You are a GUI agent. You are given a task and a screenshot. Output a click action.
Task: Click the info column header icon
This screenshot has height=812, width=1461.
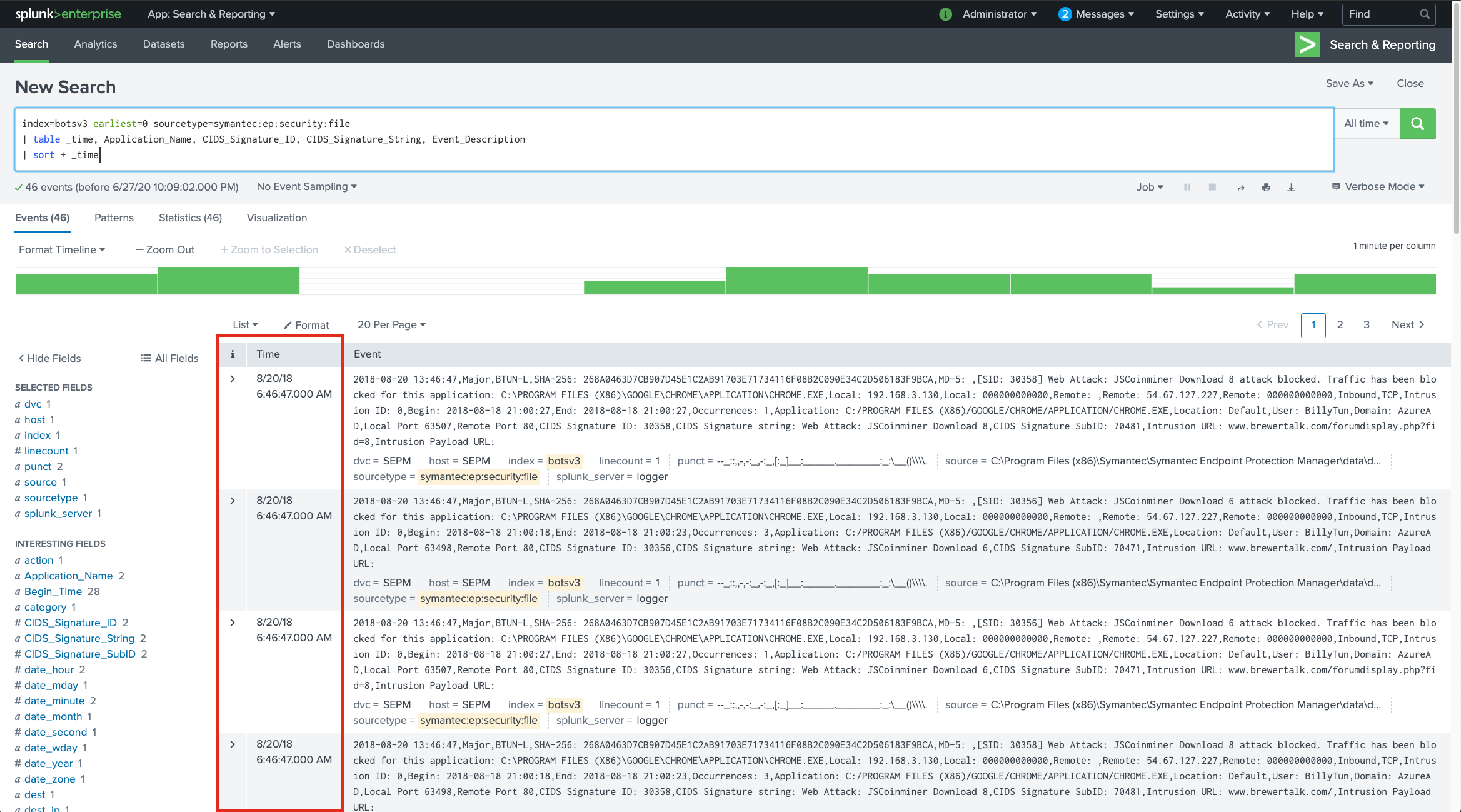[x=233, y=354]
